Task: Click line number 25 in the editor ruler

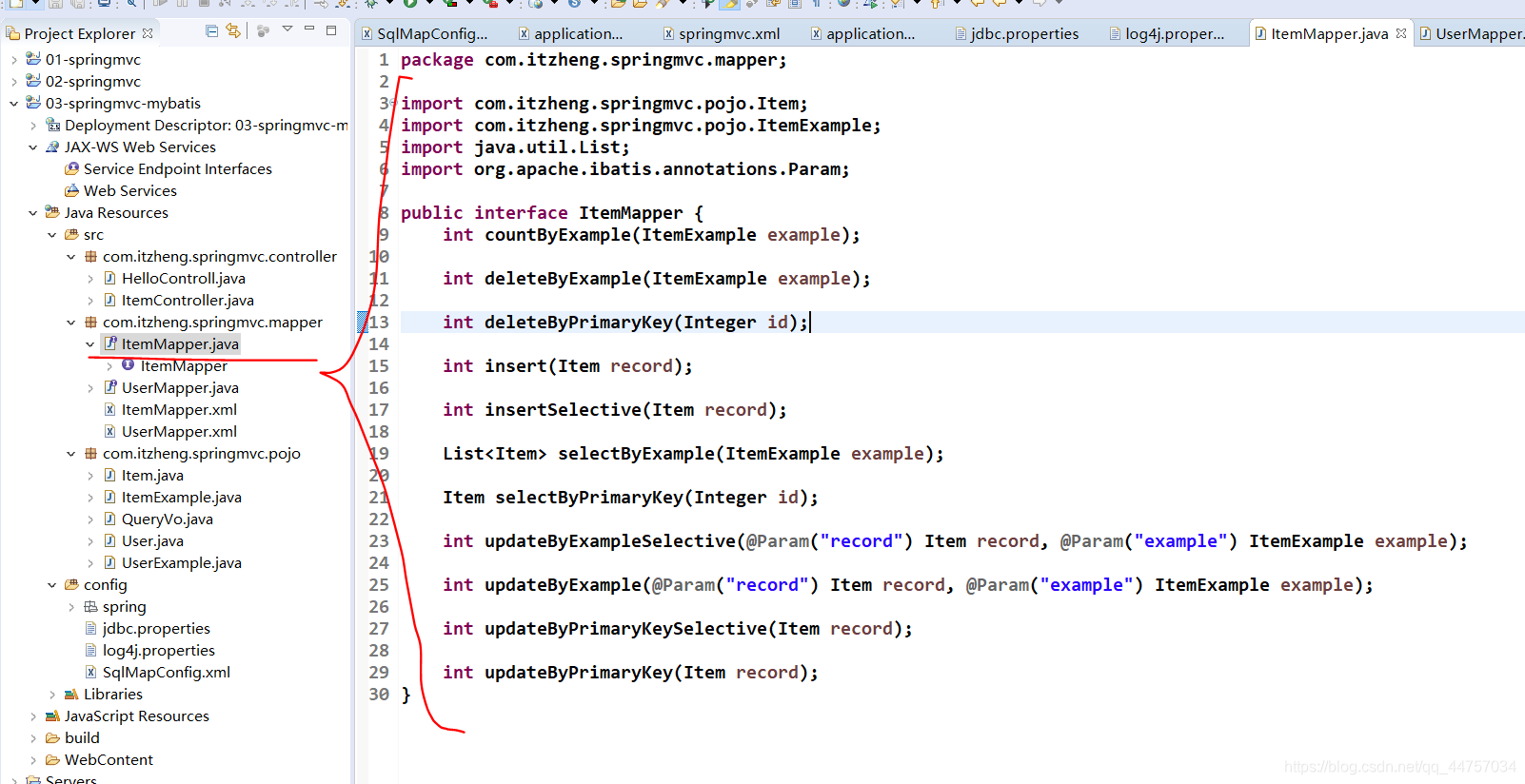Action: 379,584
